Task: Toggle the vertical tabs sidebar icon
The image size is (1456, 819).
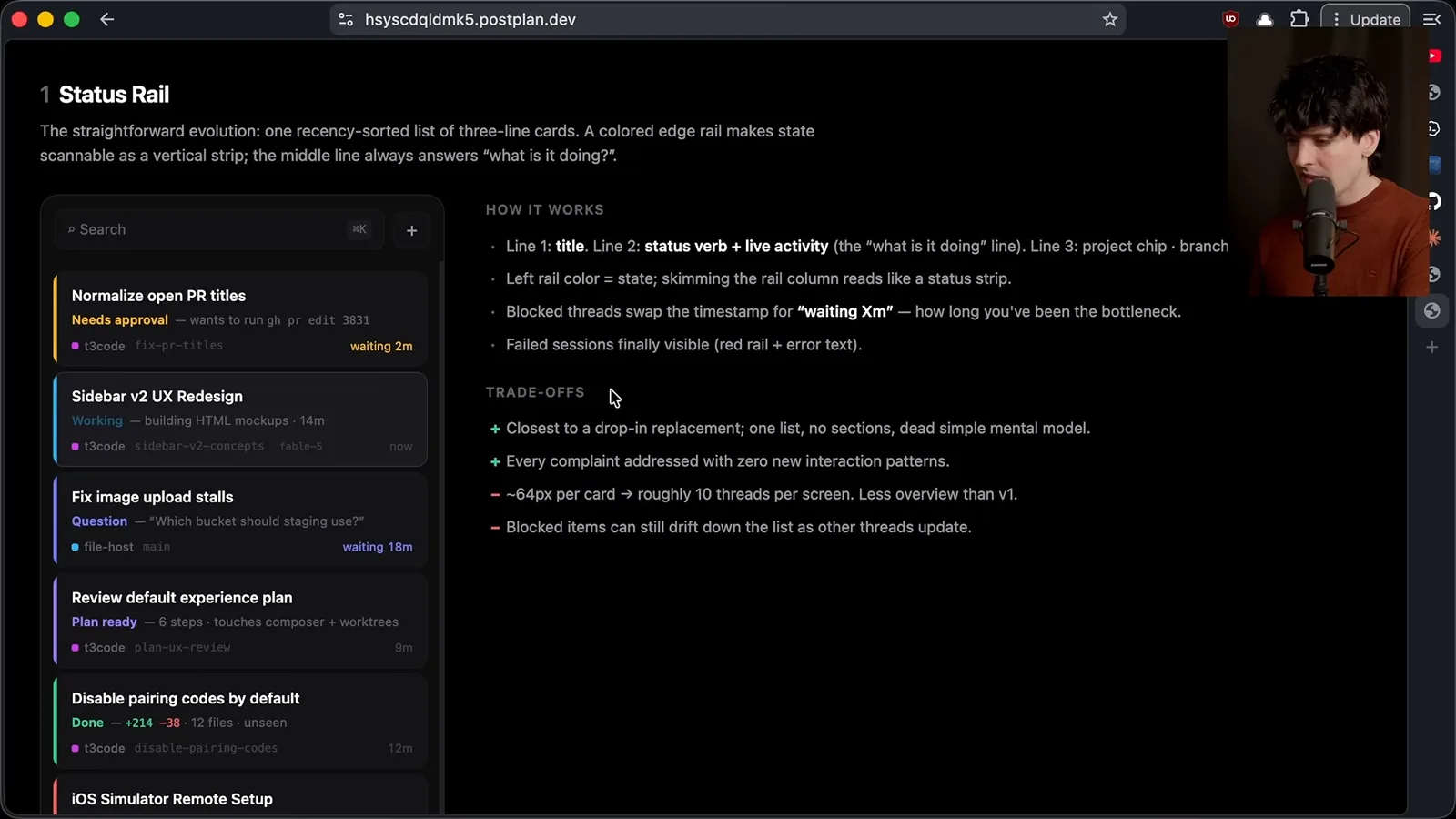Action: [1431, 19]
